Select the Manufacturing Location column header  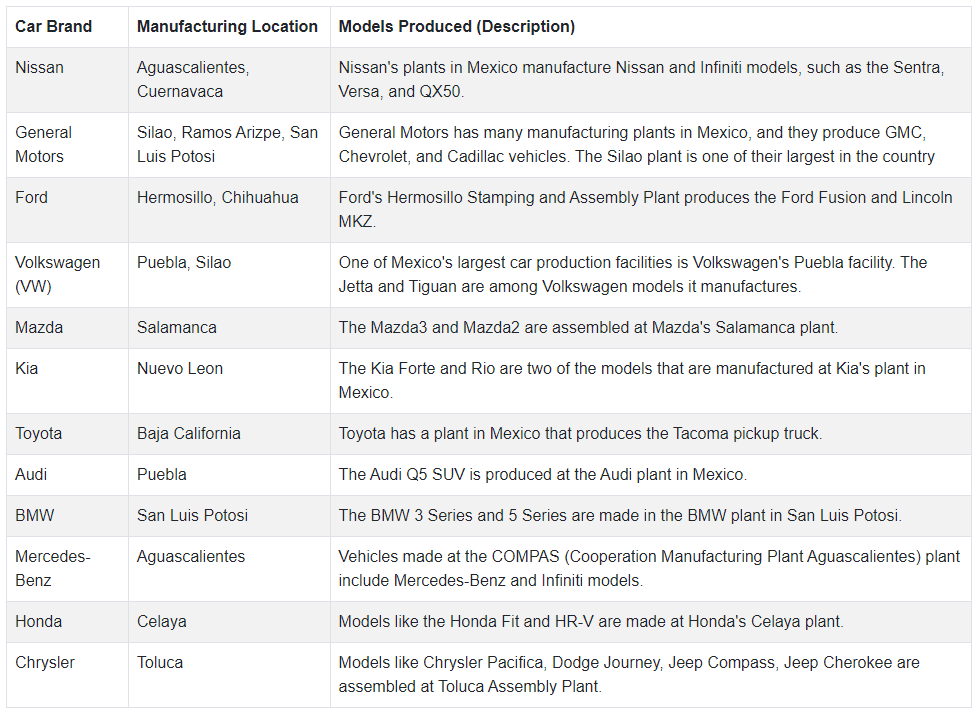(x=229, y=27)
